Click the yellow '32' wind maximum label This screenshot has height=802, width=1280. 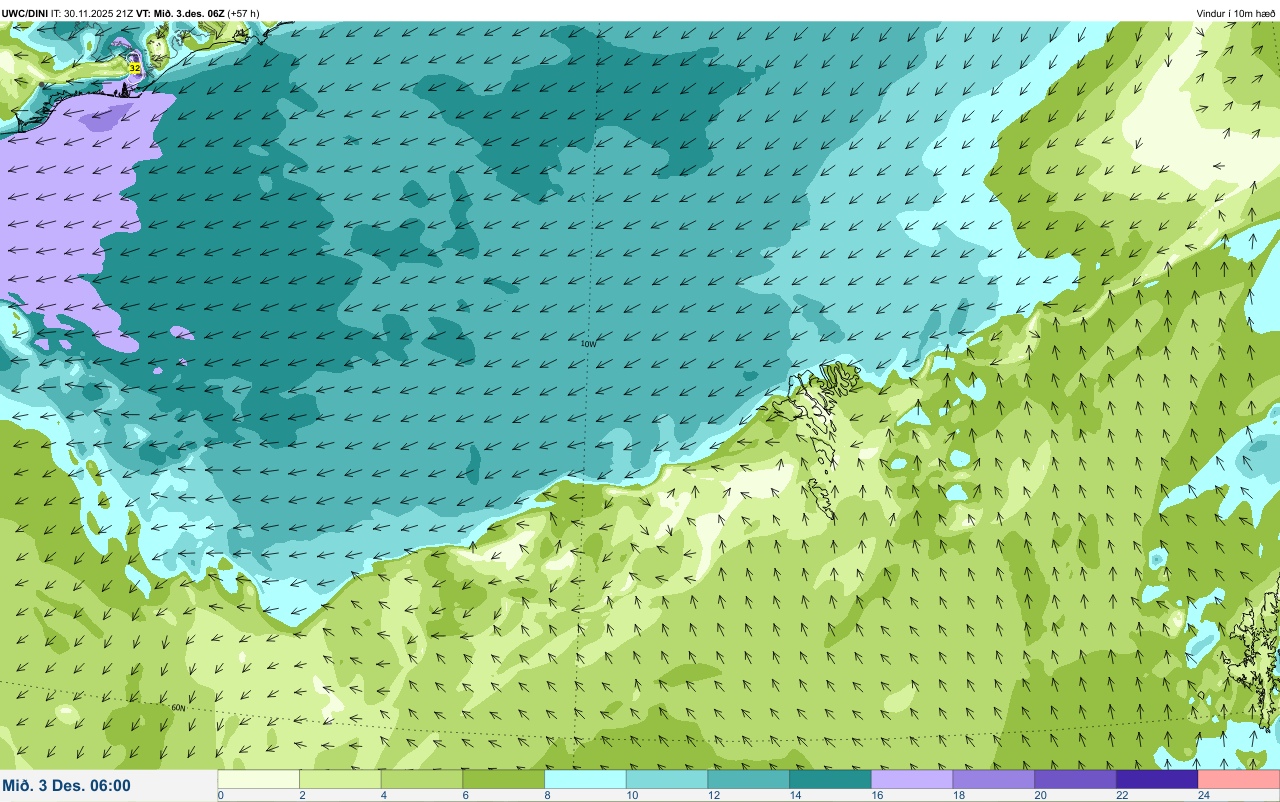(x=134, y=68)
